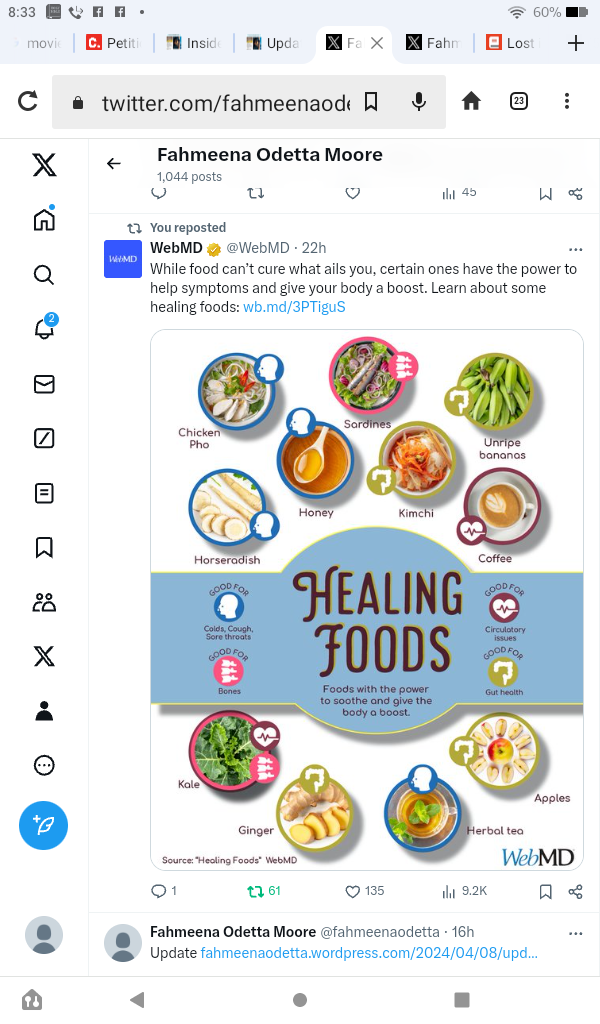Open more options on WebMD post
This screenshot has width=600, height=1024.
click(x=575, y=249)
